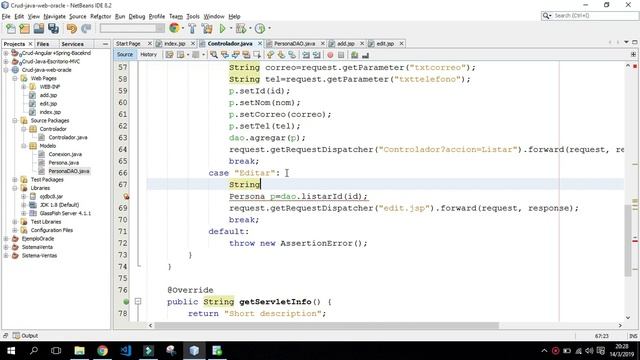Open File Explorer from the taskbar

coord(79,351)
